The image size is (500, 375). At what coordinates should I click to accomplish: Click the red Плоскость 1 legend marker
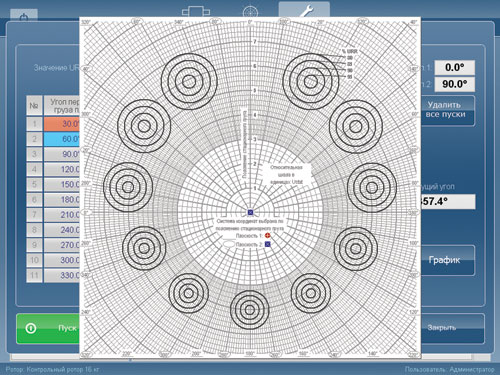coord(267,236)
